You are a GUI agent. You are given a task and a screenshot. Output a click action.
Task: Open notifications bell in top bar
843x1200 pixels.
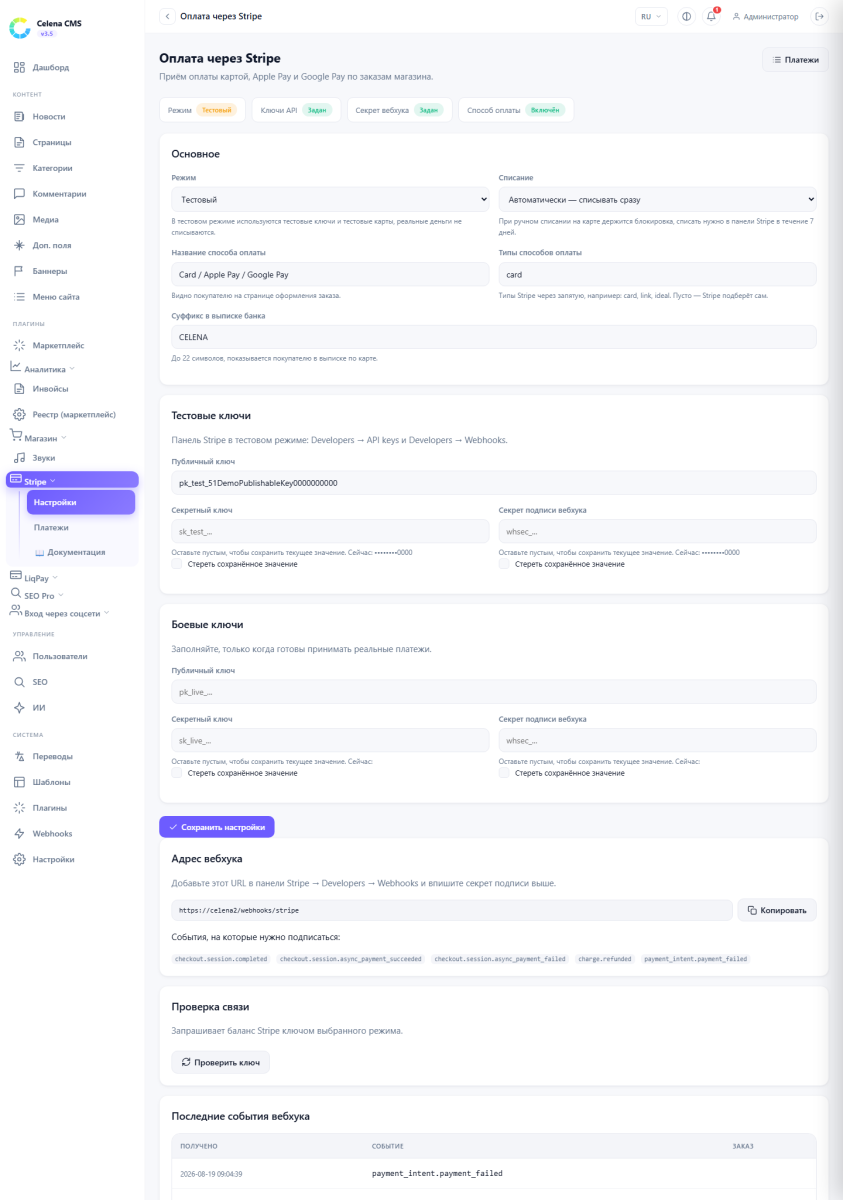(712, 16)
